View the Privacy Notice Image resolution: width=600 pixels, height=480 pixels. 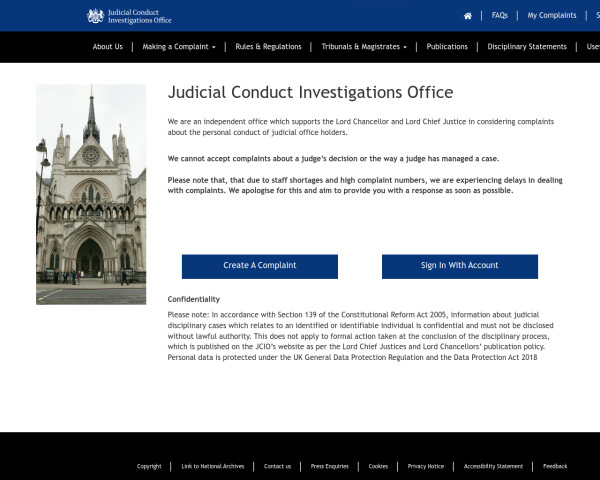426,466
